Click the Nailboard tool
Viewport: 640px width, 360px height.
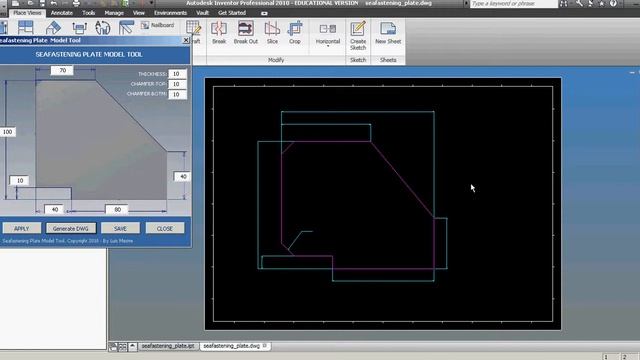(158, 25)
